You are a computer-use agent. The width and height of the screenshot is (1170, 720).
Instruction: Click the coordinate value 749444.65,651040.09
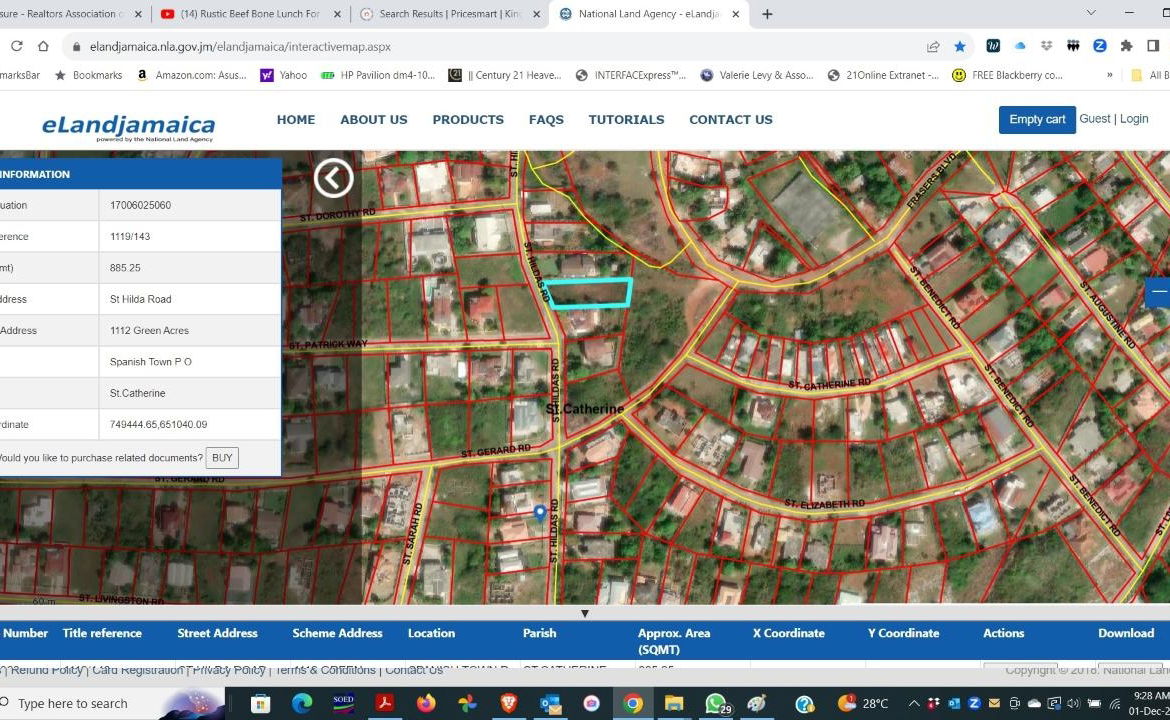point(158,425)
